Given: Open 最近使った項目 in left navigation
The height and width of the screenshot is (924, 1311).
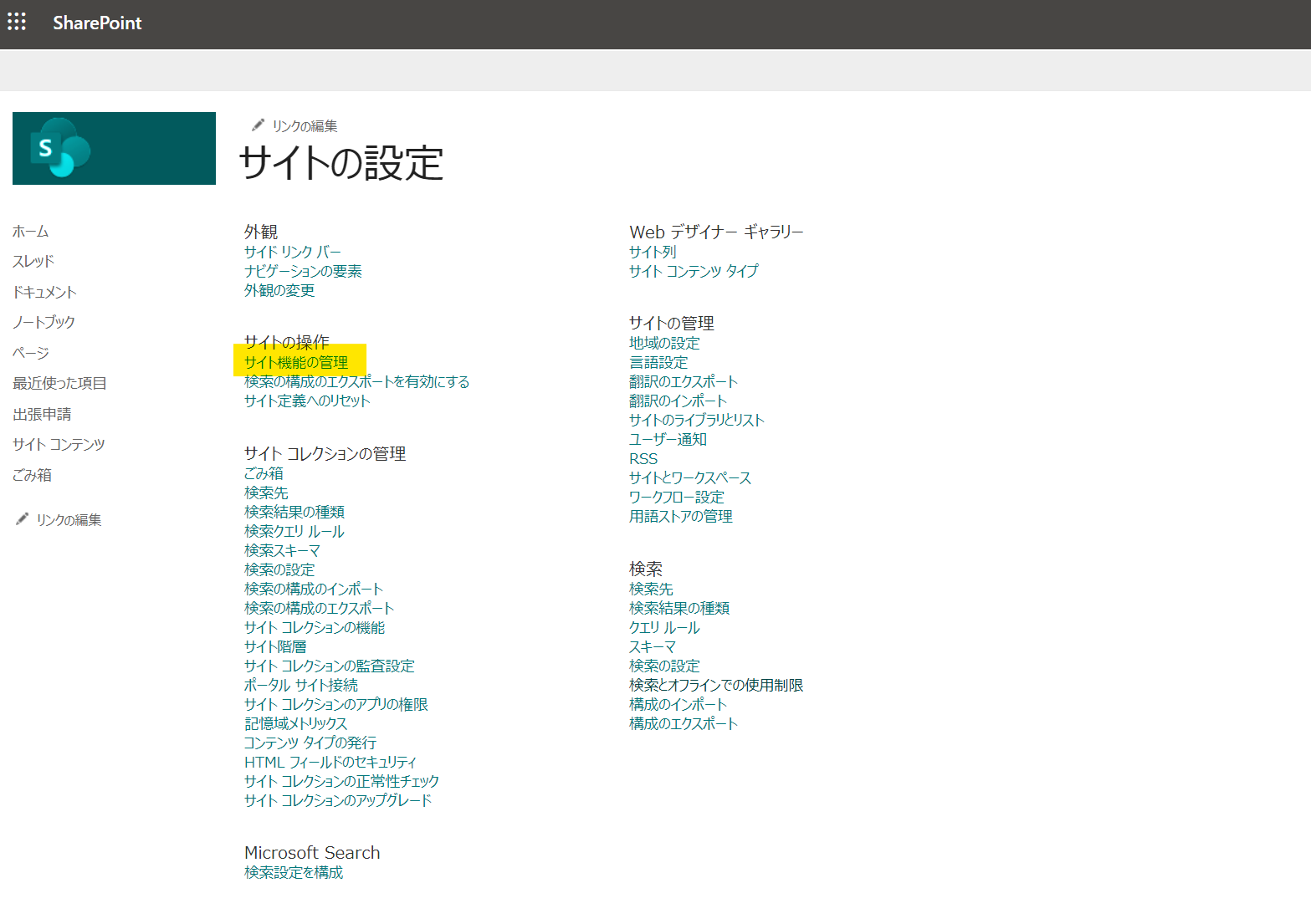Looking at the screenshot, I should click(x=59, y=384).
